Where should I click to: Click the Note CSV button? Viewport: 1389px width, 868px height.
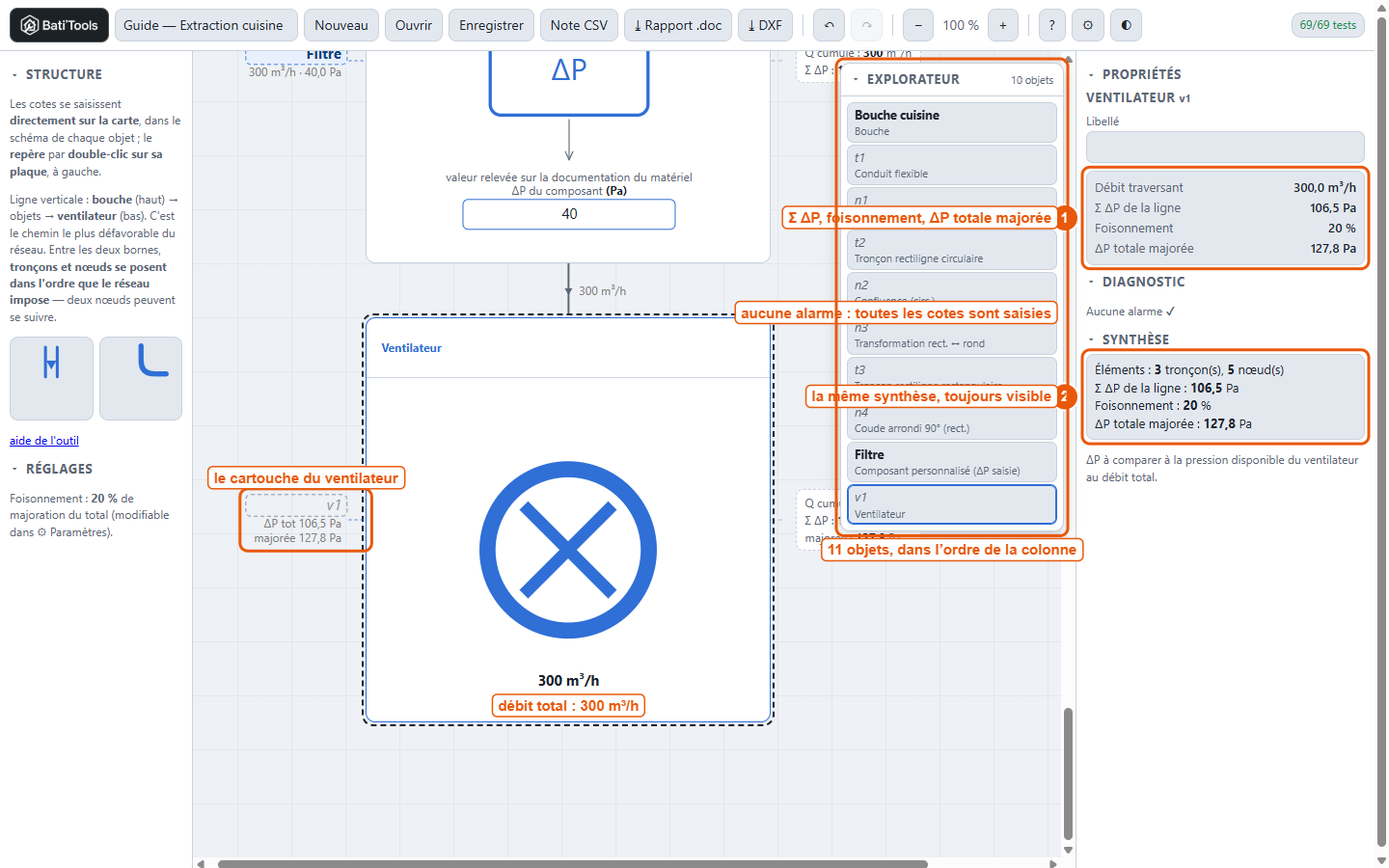tap(579, 25)
